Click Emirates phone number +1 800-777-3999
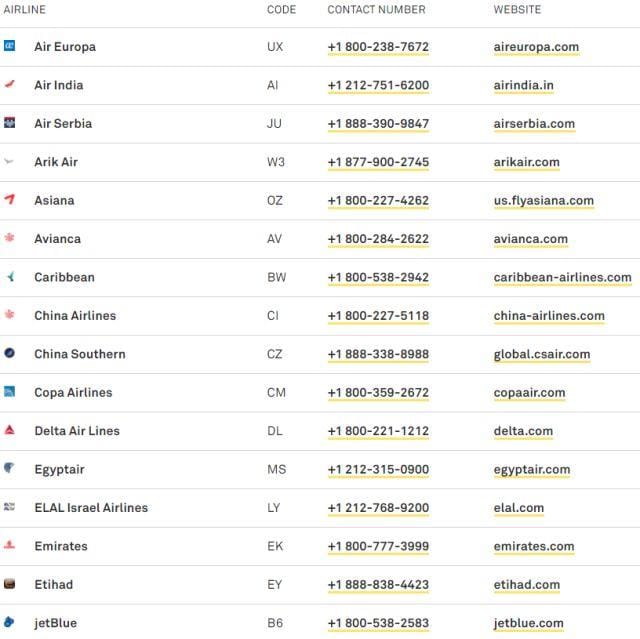 [x=378, y=546]
